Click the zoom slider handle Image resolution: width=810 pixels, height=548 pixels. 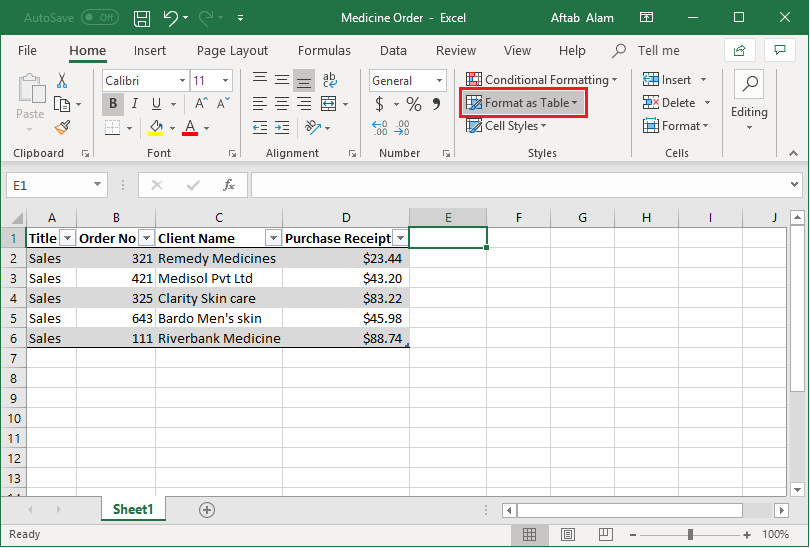tap(690, 535)
